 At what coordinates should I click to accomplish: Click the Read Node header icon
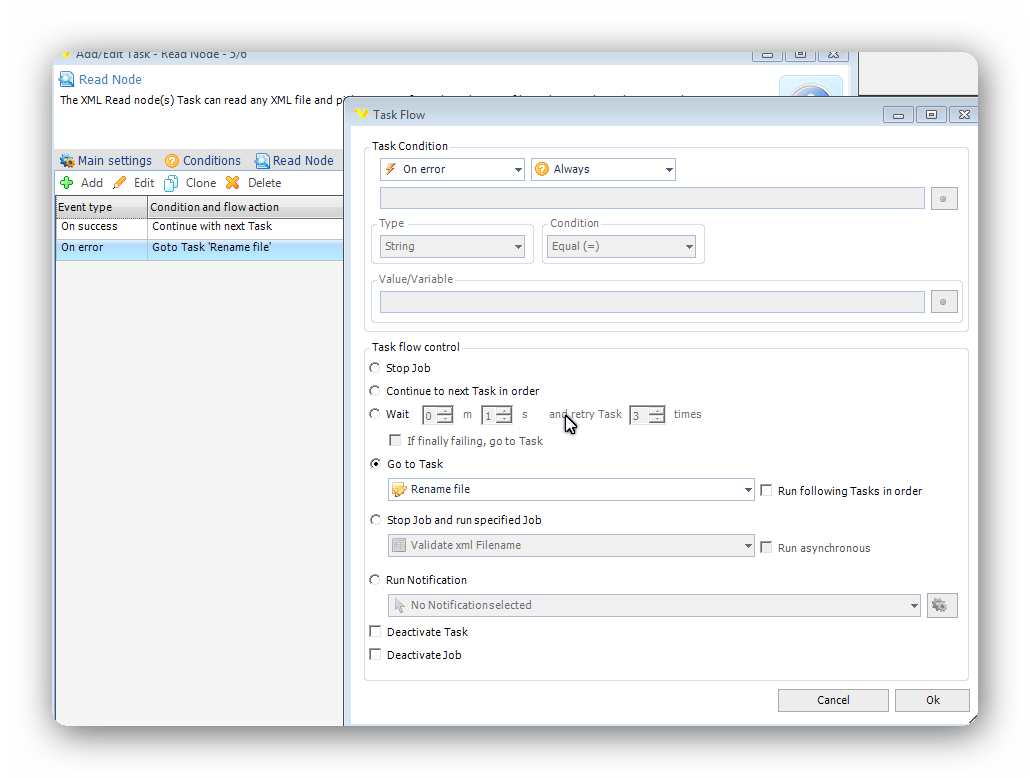point(67,80)
